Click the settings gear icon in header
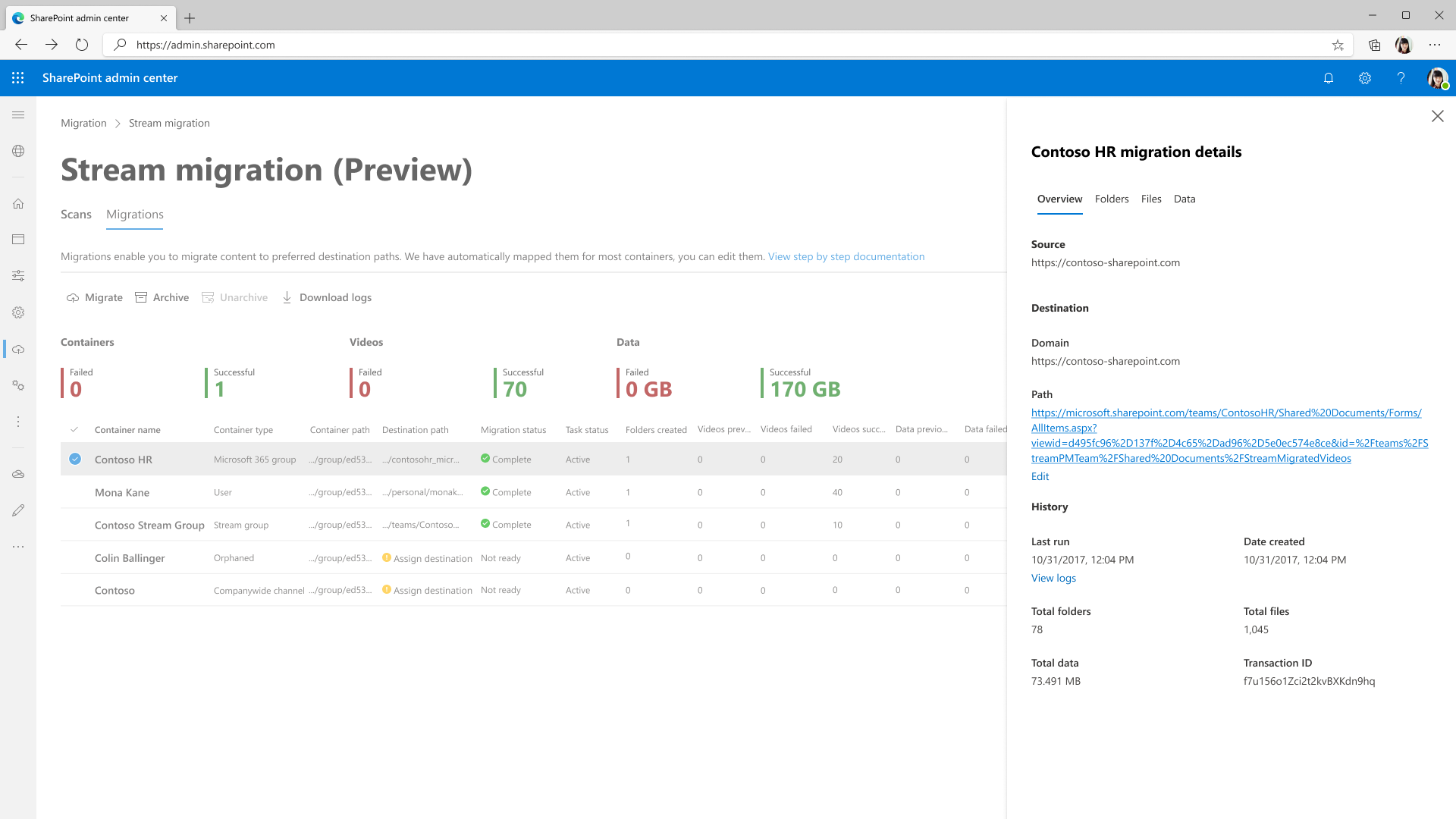Image resolution: width=1456 pixels, height=819 pixels. (1364, 78)
